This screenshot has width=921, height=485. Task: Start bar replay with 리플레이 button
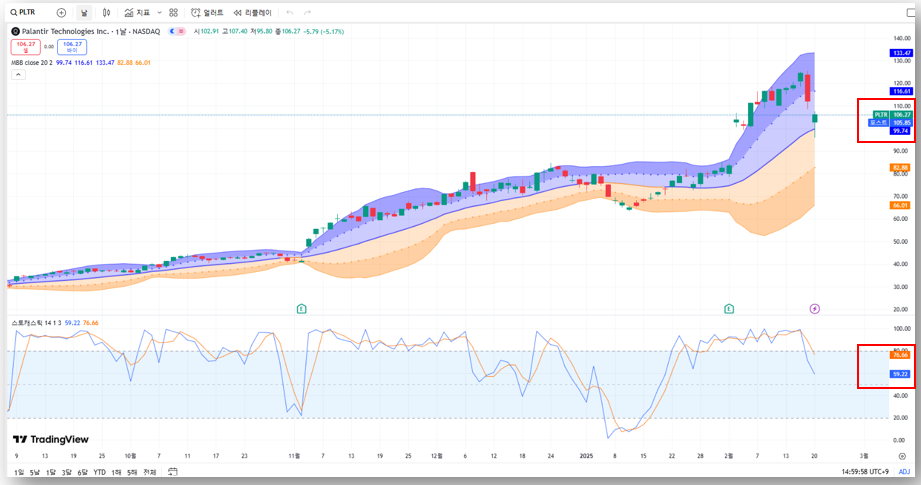pos(252,12)
